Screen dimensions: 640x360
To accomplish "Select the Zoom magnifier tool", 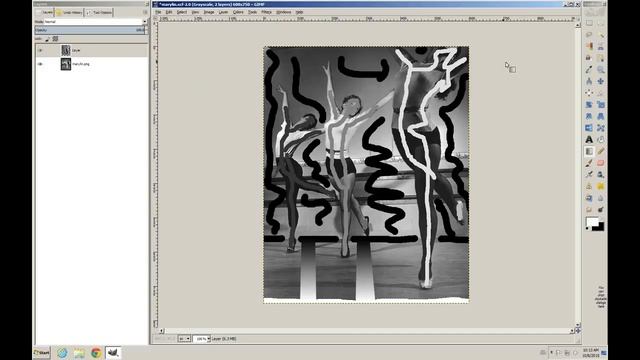I will (600, 69).
